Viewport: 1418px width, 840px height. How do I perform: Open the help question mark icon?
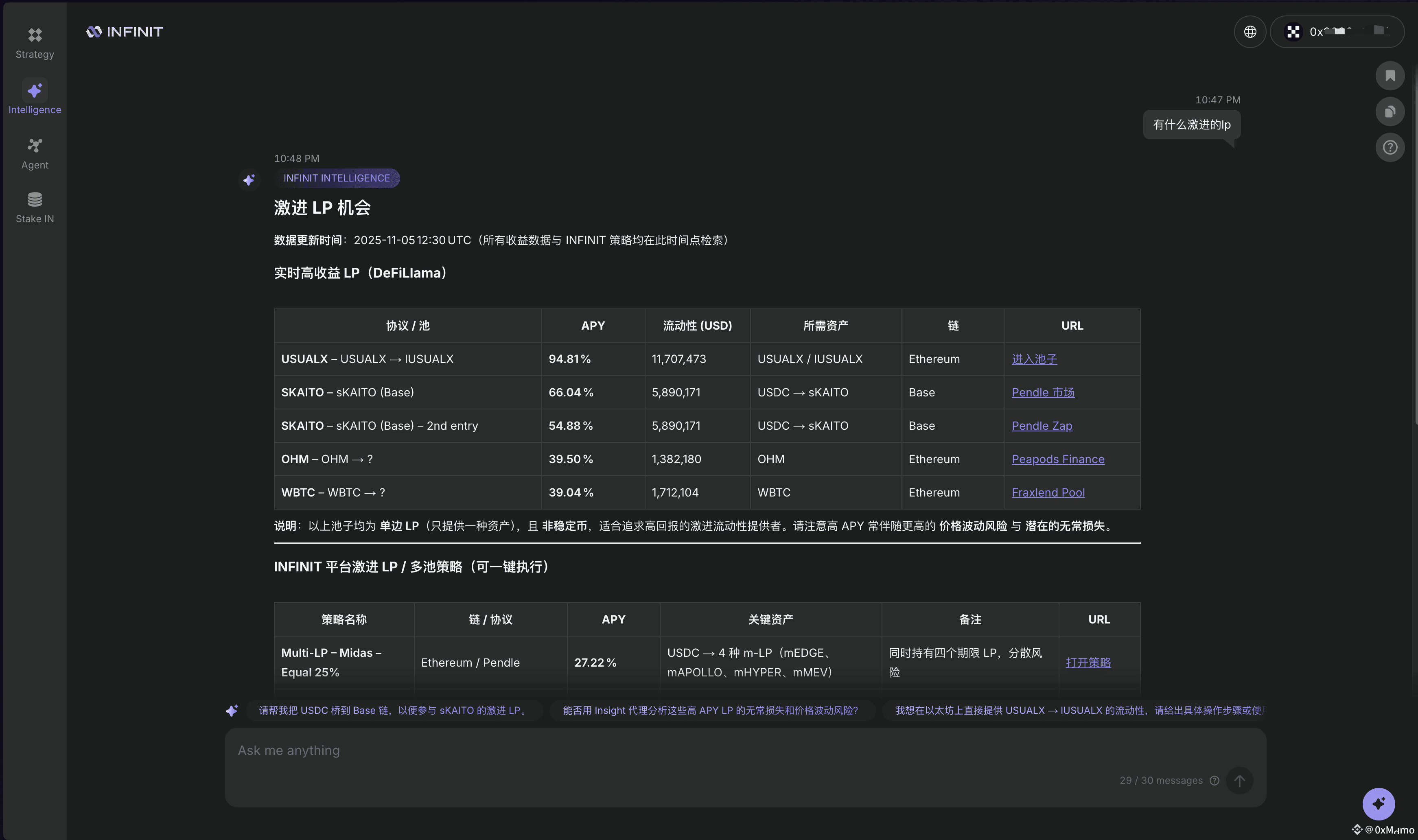[1390, 148]
